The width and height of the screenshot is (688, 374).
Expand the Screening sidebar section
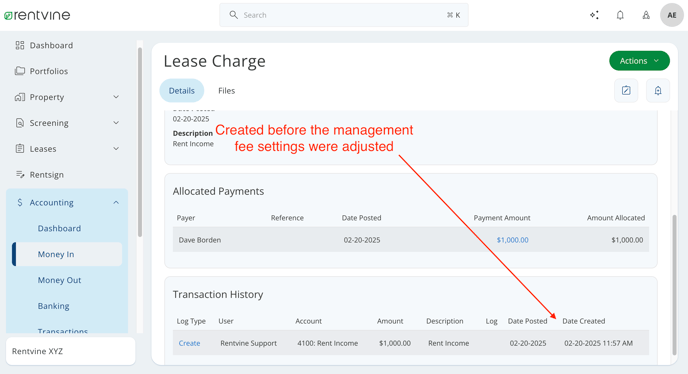pos(67,123)
